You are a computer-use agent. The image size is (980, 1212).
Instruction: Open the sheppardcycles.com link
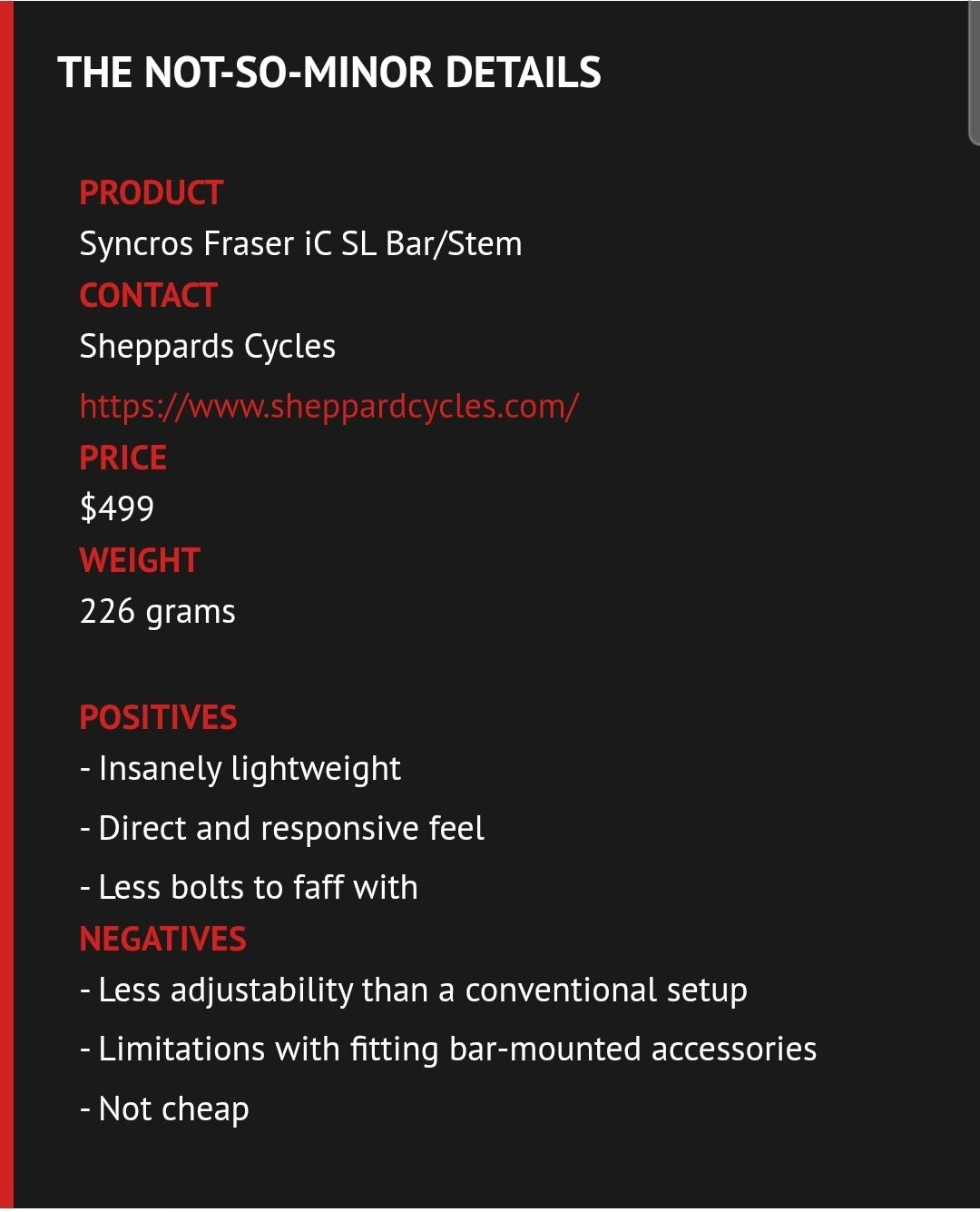(x=328, y=407)
